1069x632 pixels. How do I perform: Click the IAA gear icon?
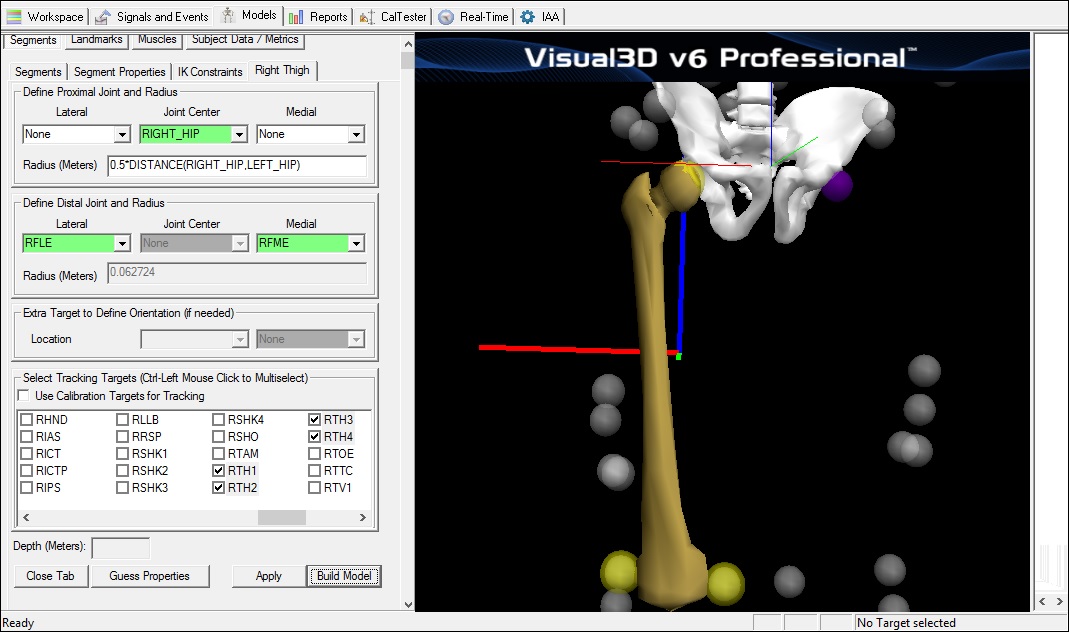[x=527, y=16]
